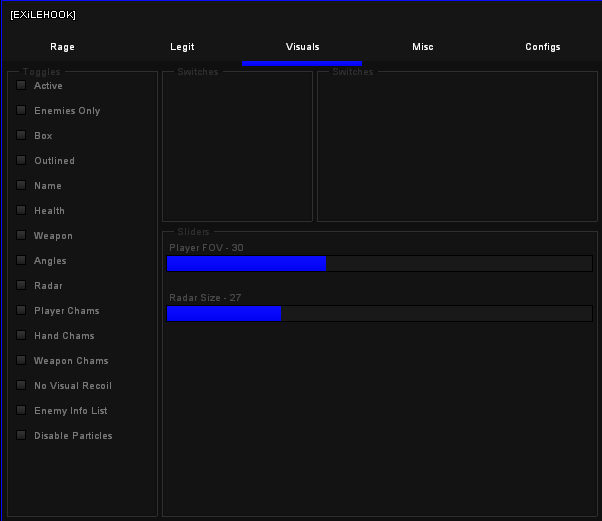Check the Angles option
The width and height of the screenshot is (602, 521).
point(21,260)
